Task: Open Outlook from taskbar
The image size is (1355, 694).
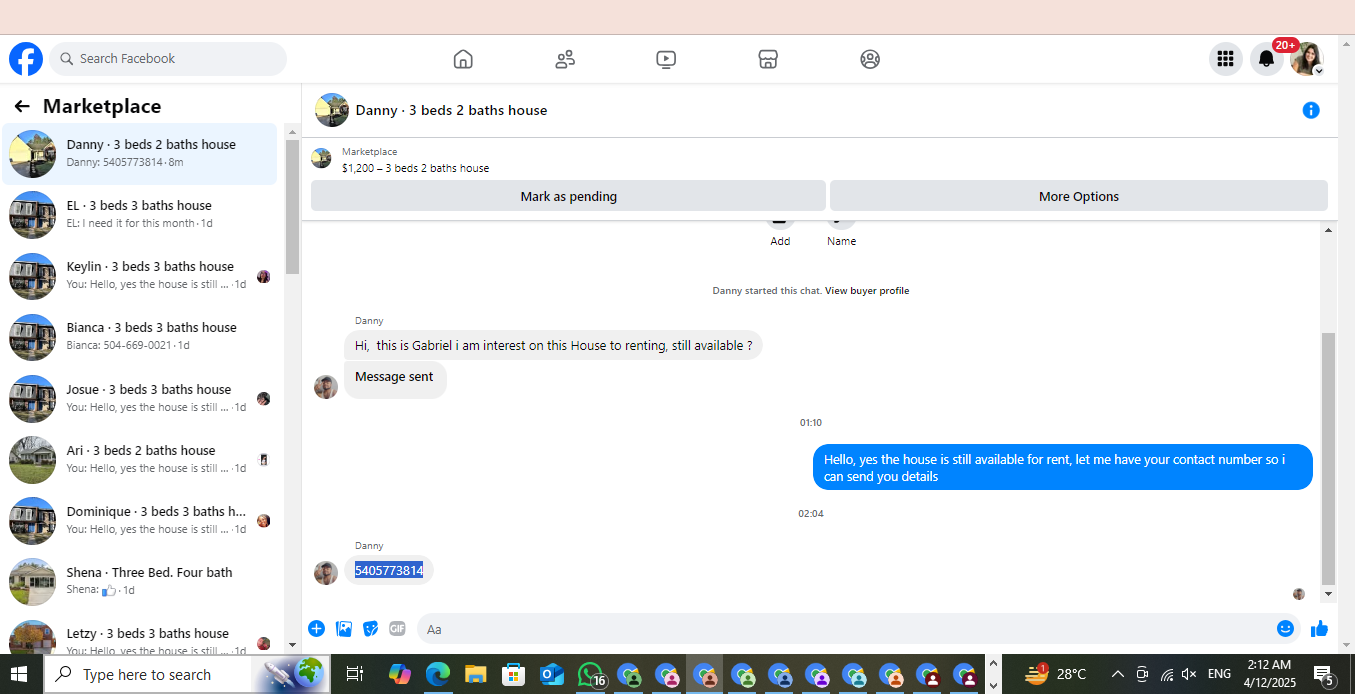Action: coord(551,675)
